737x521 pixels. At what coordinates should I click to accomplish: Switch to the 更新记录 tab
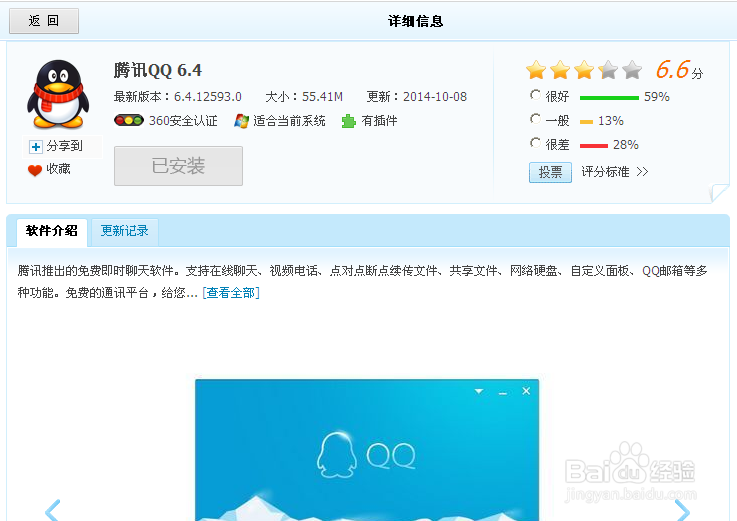tap(125, 231)
